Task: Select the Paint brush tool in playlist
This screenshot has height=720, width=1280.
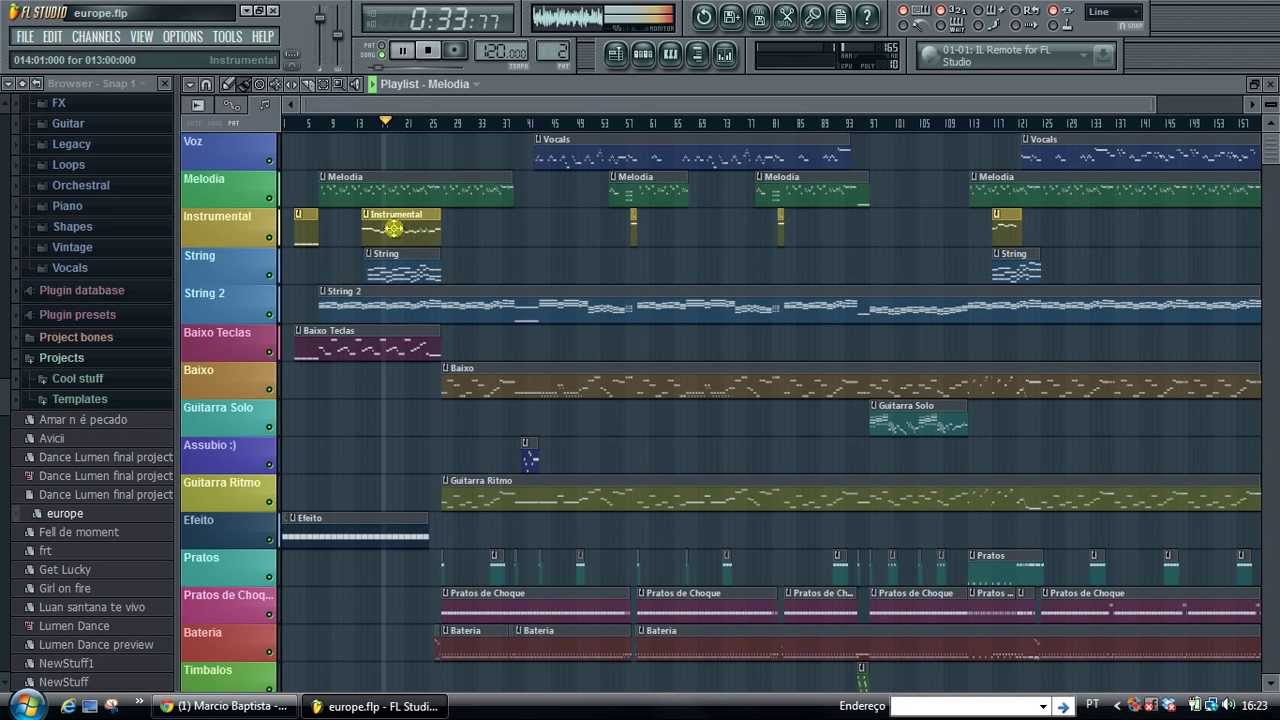Action: pyautogui.click(x=243, y=85)
